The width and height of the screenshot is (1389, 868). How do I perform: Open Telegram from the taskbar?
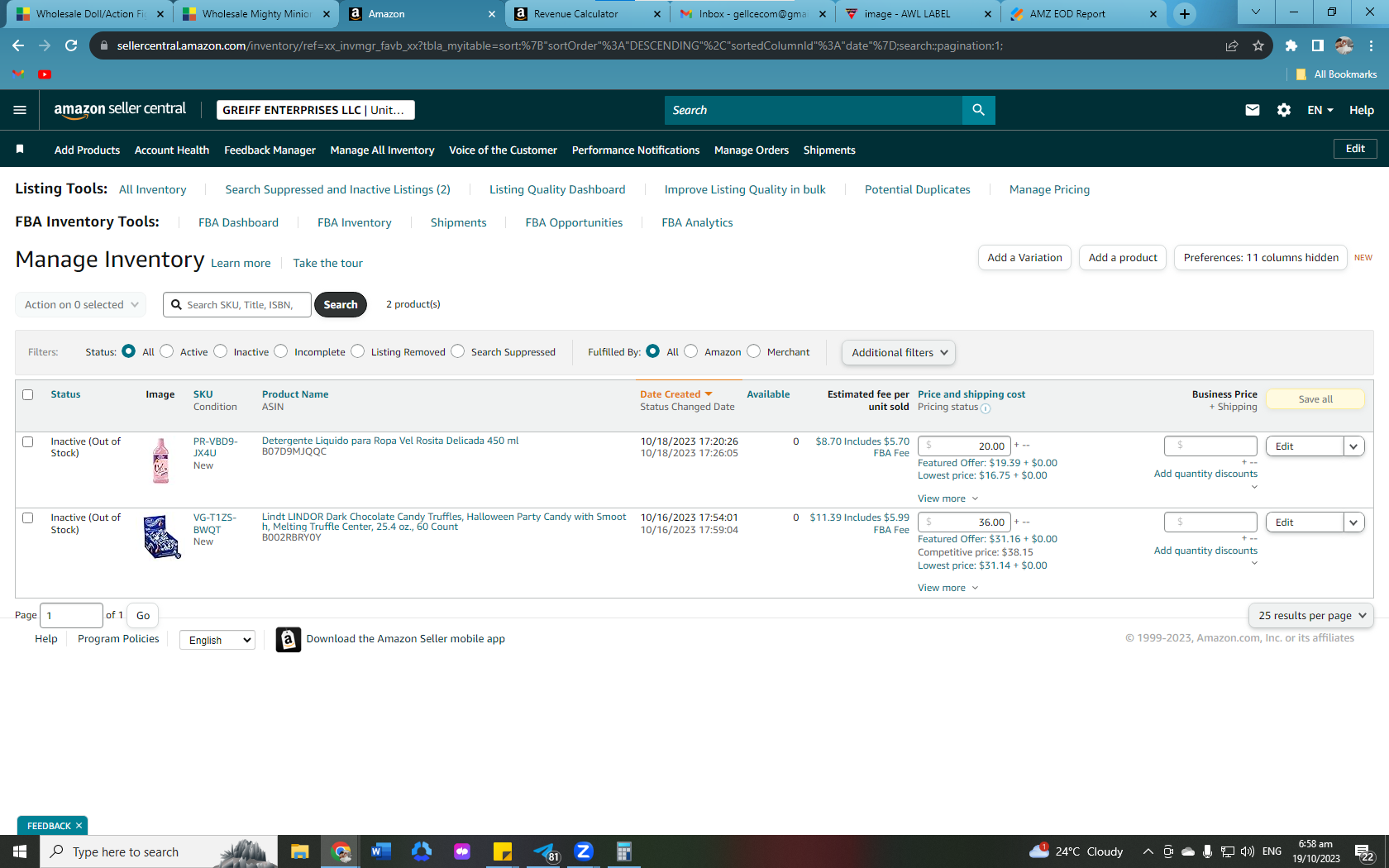544,851
